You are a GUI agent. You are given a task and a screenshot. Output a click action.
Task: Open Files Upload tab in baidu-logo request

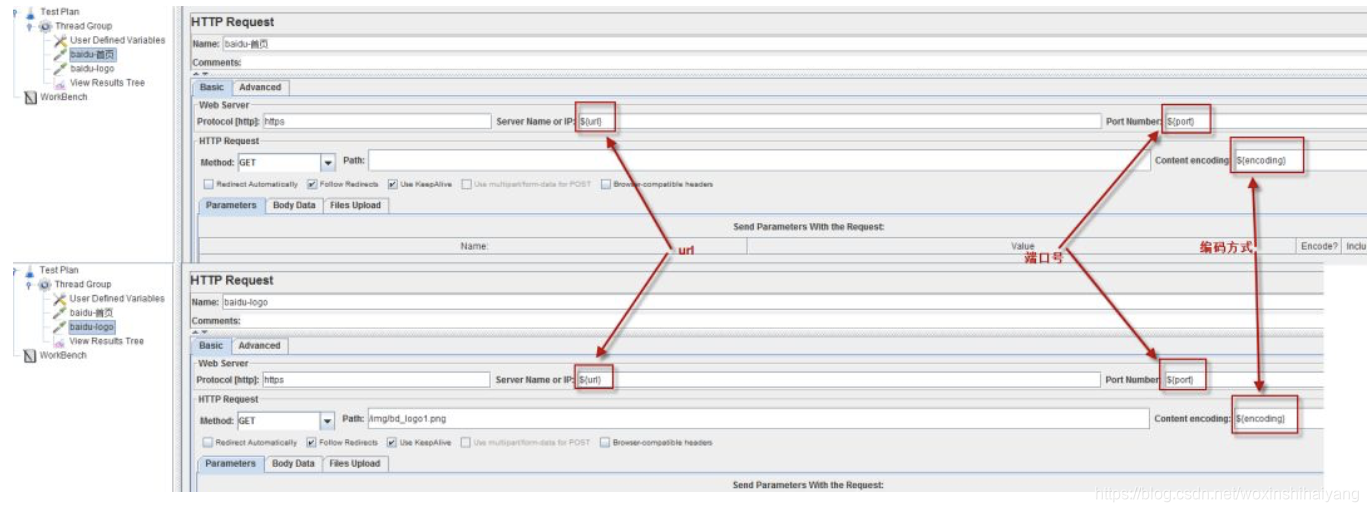[355, 463]
